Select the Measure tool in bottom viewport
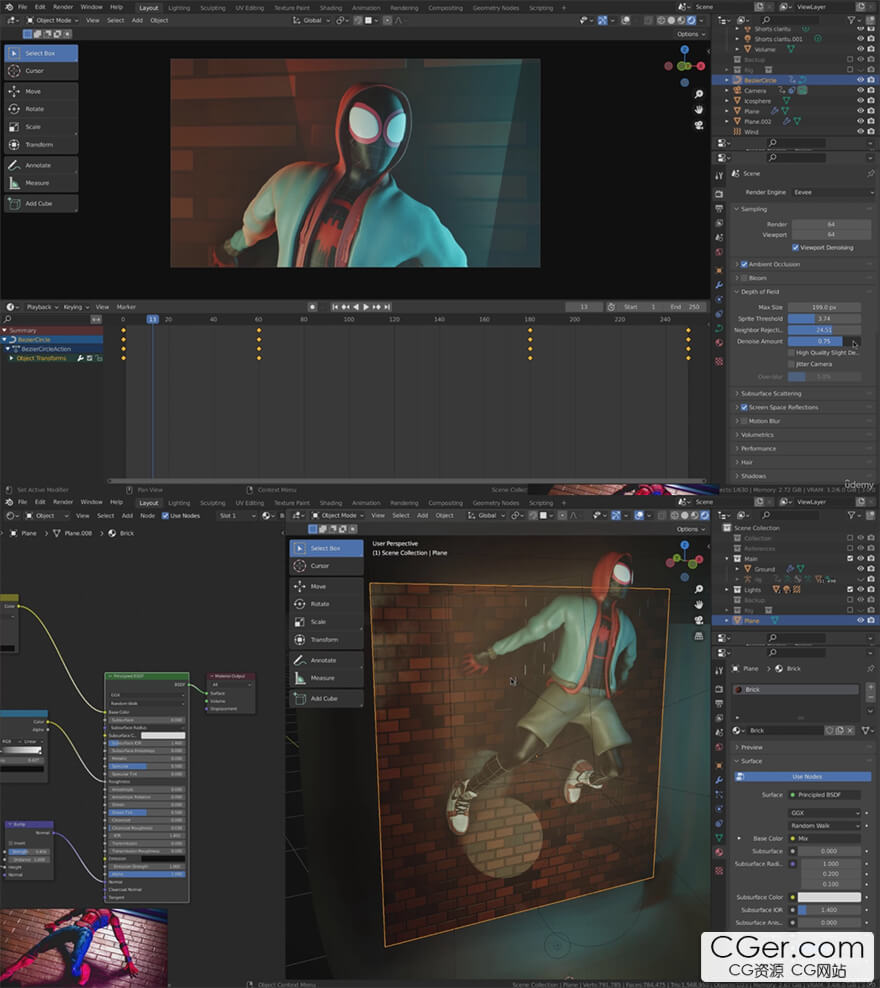The width and height of the screenshot is (880, 988). click(326, 678)
